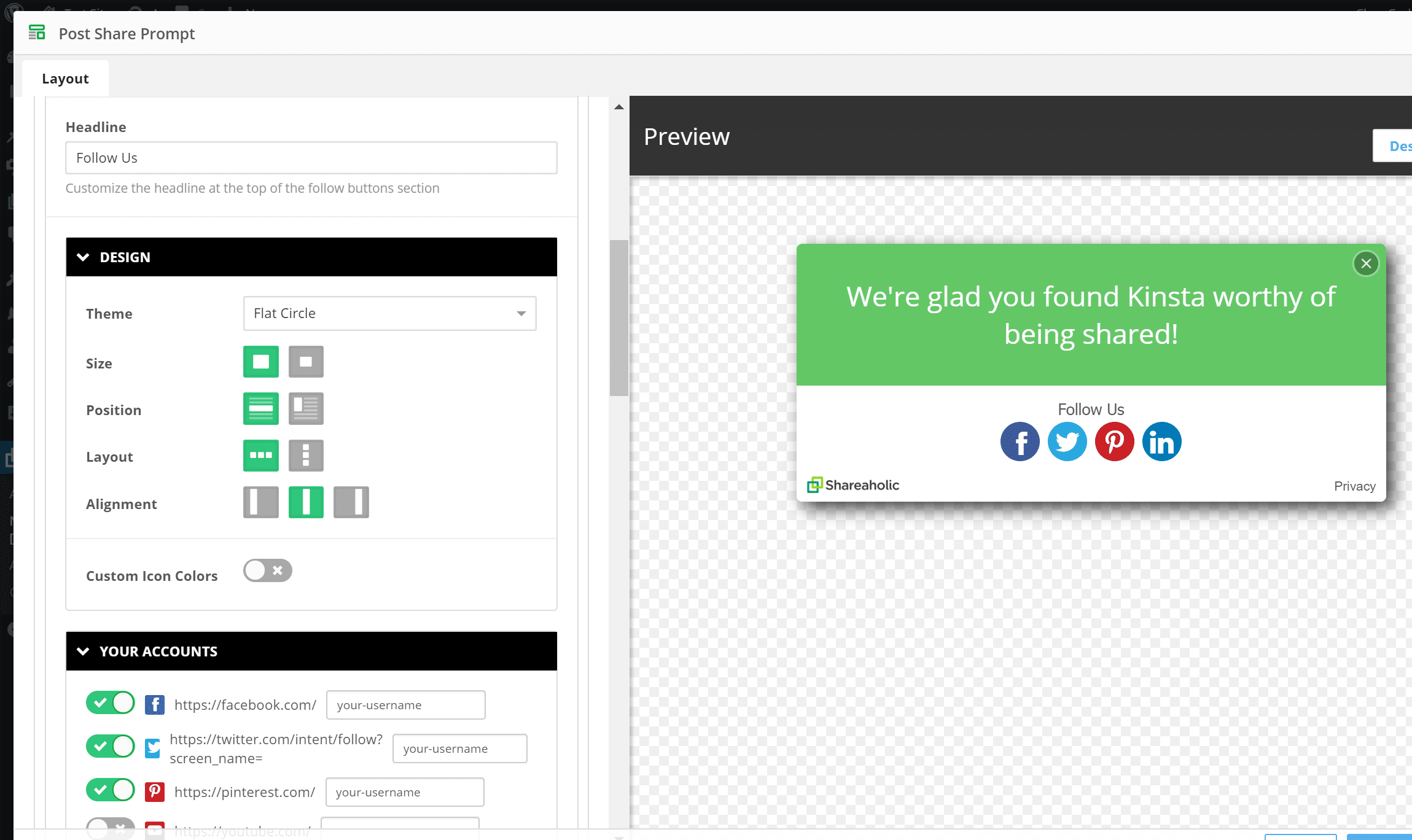Click the Pinterest social icon in preview
The image size is (1412, 840).
pyautogui.click(x=1113, y=441)
